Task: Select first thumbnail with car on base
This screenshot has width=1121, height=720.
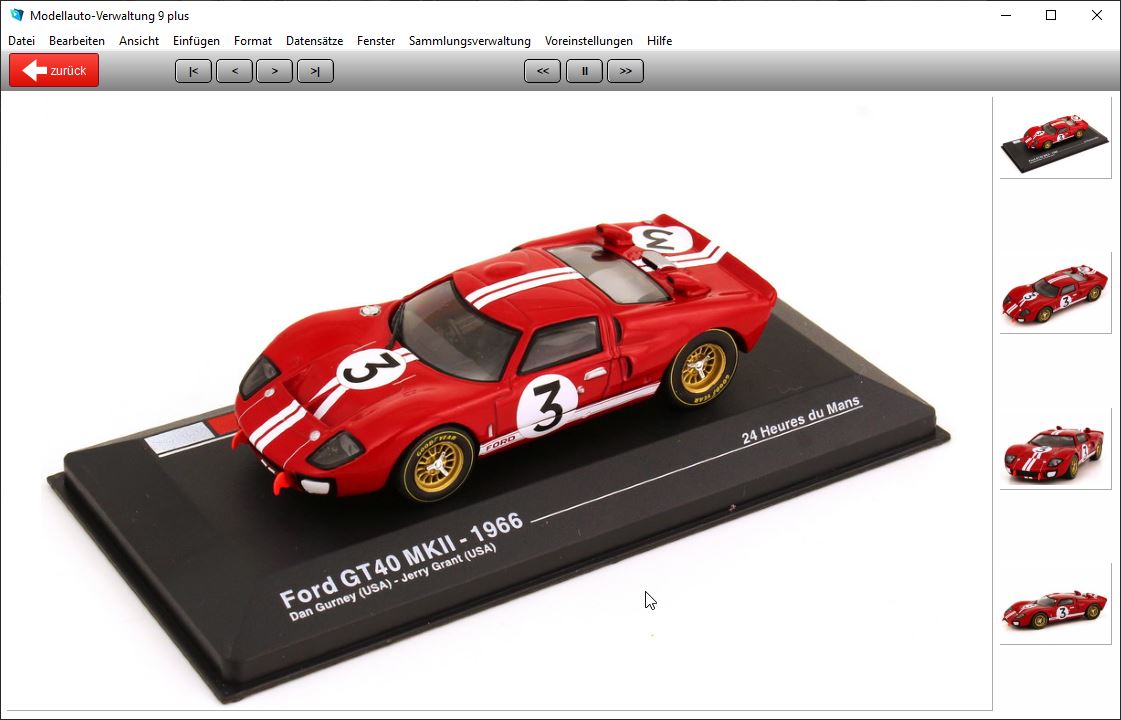Action: tap(1055, 138)
